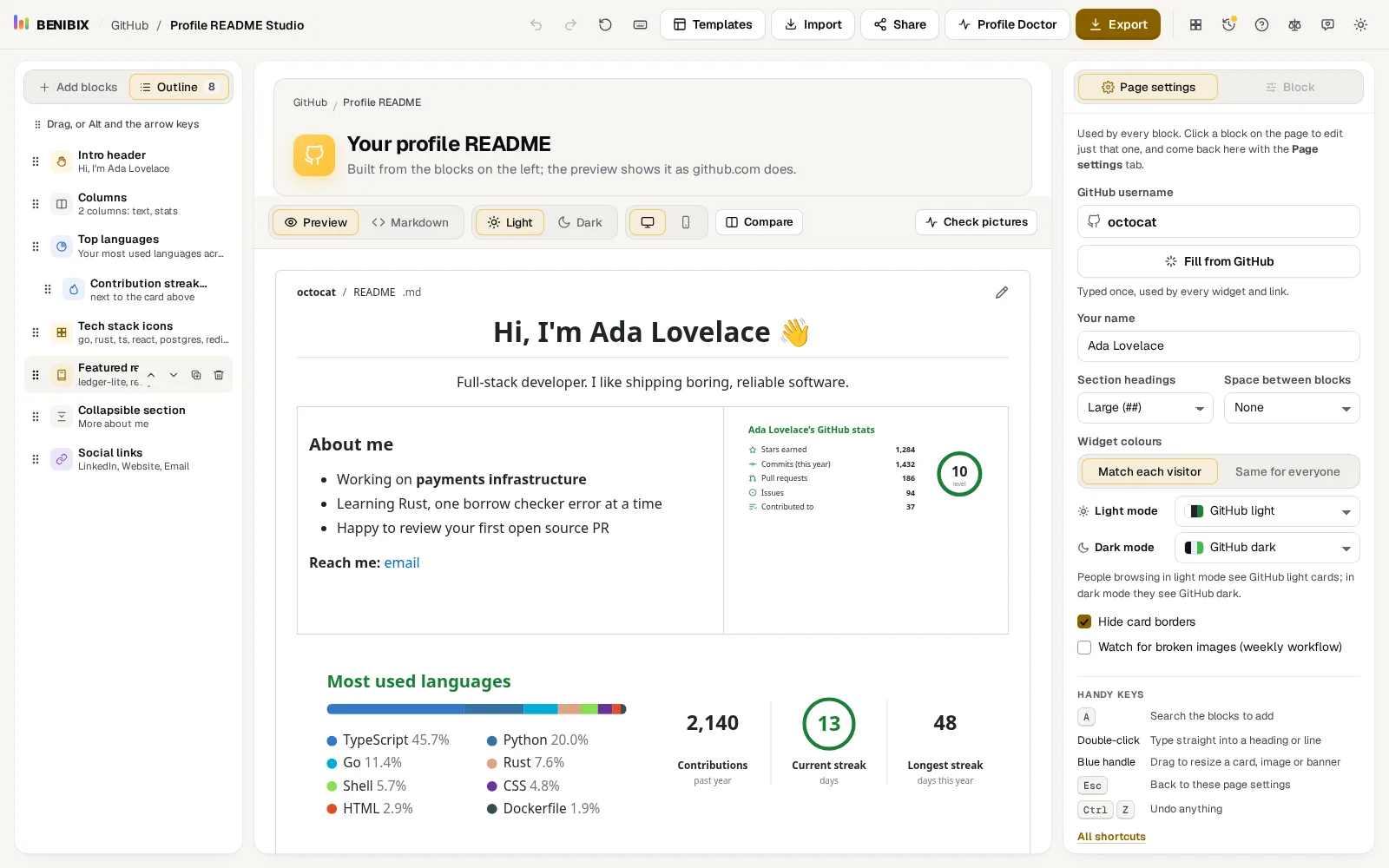
Task: Switch preview theme to Dark
Action: pos(580,222)
